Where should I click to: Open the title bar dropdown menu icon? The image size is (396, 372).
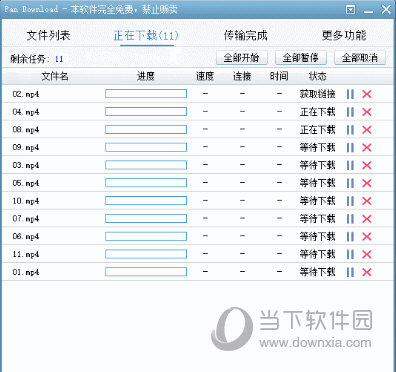[351, 10]
